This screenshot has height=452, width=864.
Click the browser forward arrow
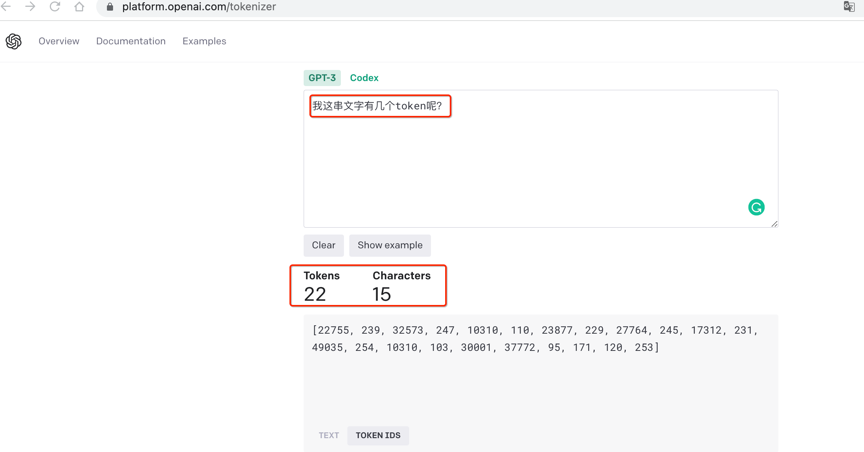pyautogui.click(x=30, y=7)
